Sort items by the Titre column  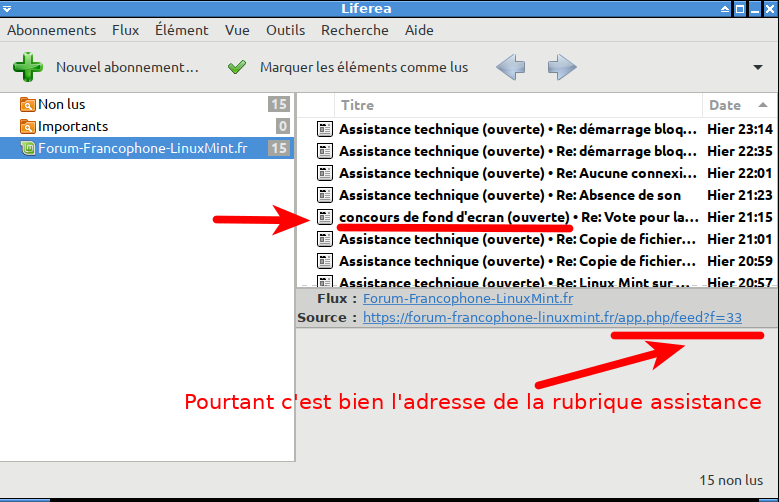pos(518,105)
